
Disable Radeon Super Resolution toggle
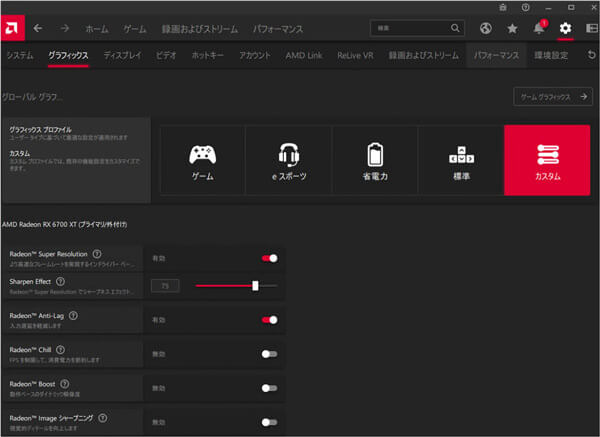click(x=270, y=258)
